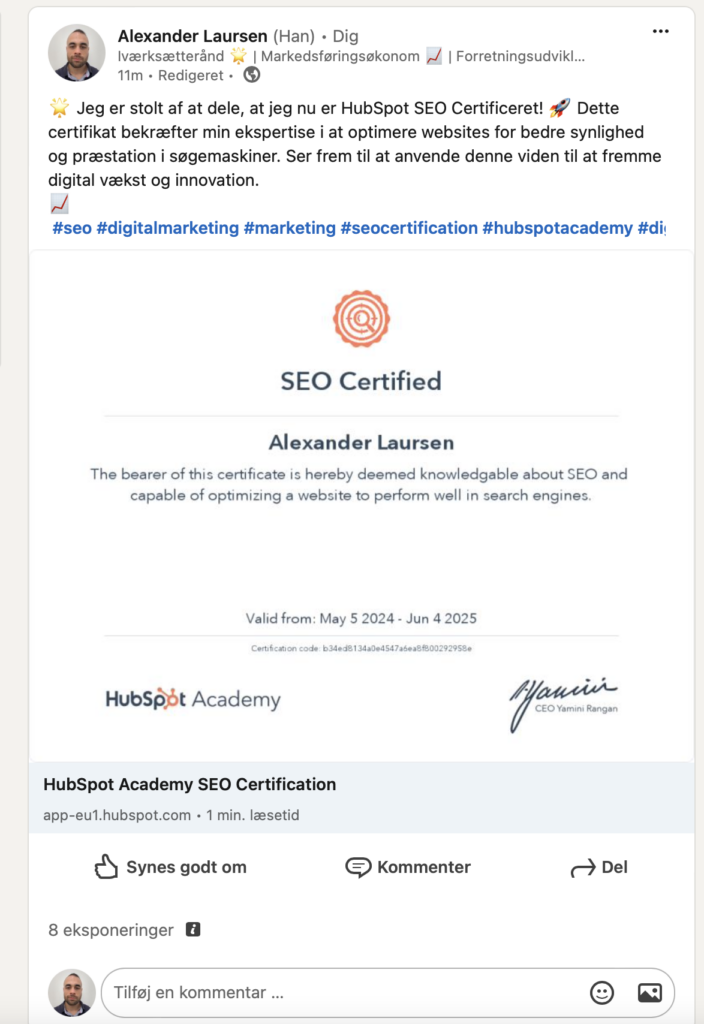Click the Kommenter speech bubble icon
Image resolution: width=704 pixels, height=1024 pixels.
358,867
